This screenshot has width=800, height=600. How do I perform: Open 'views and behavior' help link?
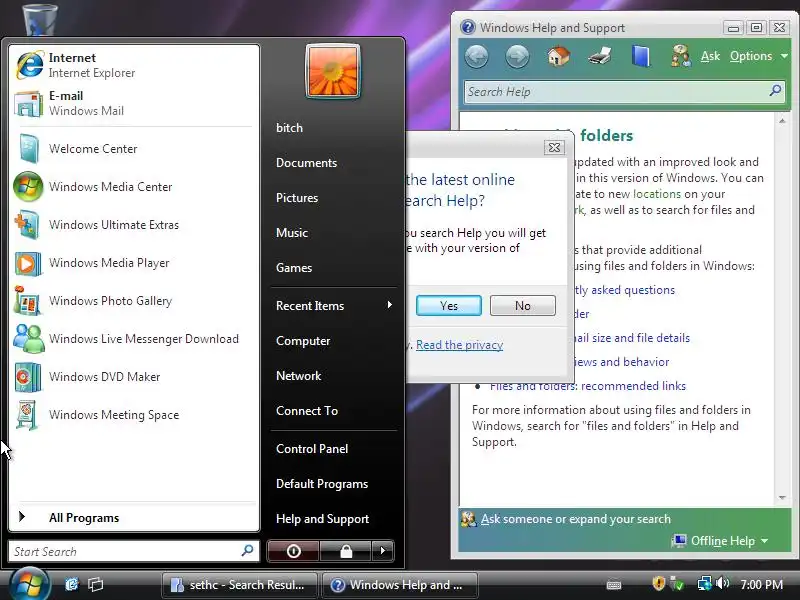[x=621, y=362]
